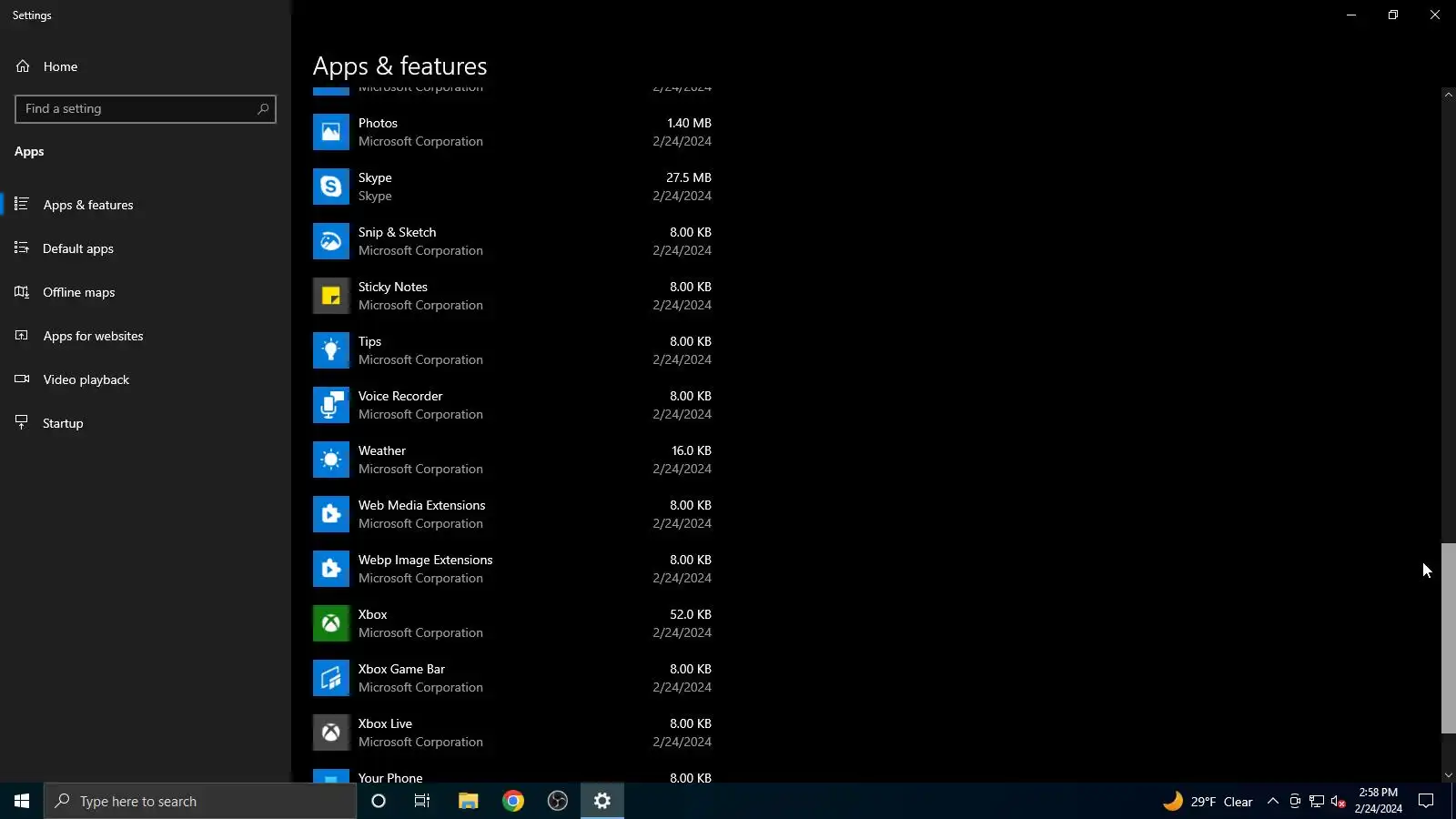
Task: Select the Snip & Sketch entry name
Action: 397,232
